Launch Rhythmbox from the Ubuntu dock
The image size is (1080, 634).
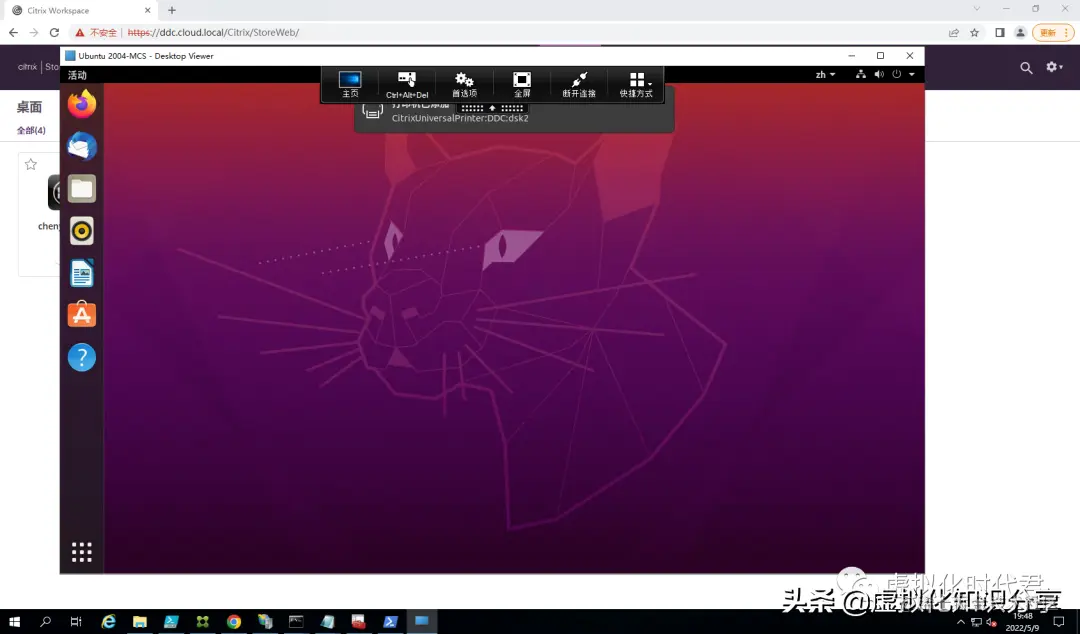(x=82, y=231)
